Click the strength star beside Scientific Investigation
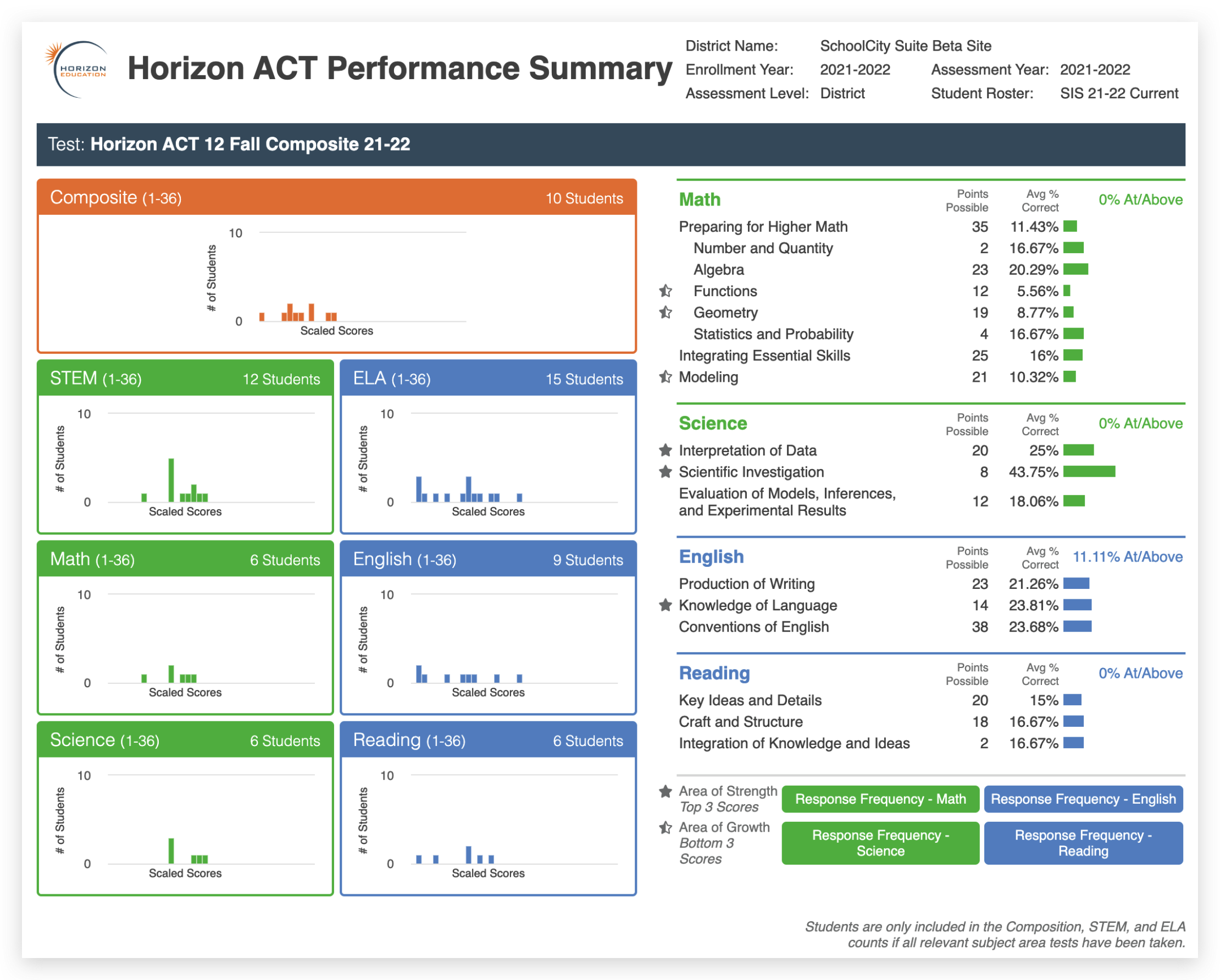Image resolution: width=1220 pixels, height=980 pixels. [666, 472]
